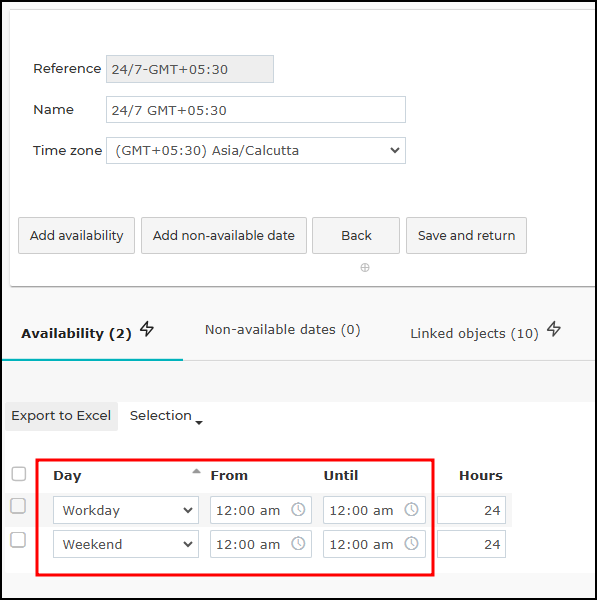Image resolution: width=597 pixels, height=600 pixels.
Task: Click the Workday Hours field showing 24
Action: point(471,510)
